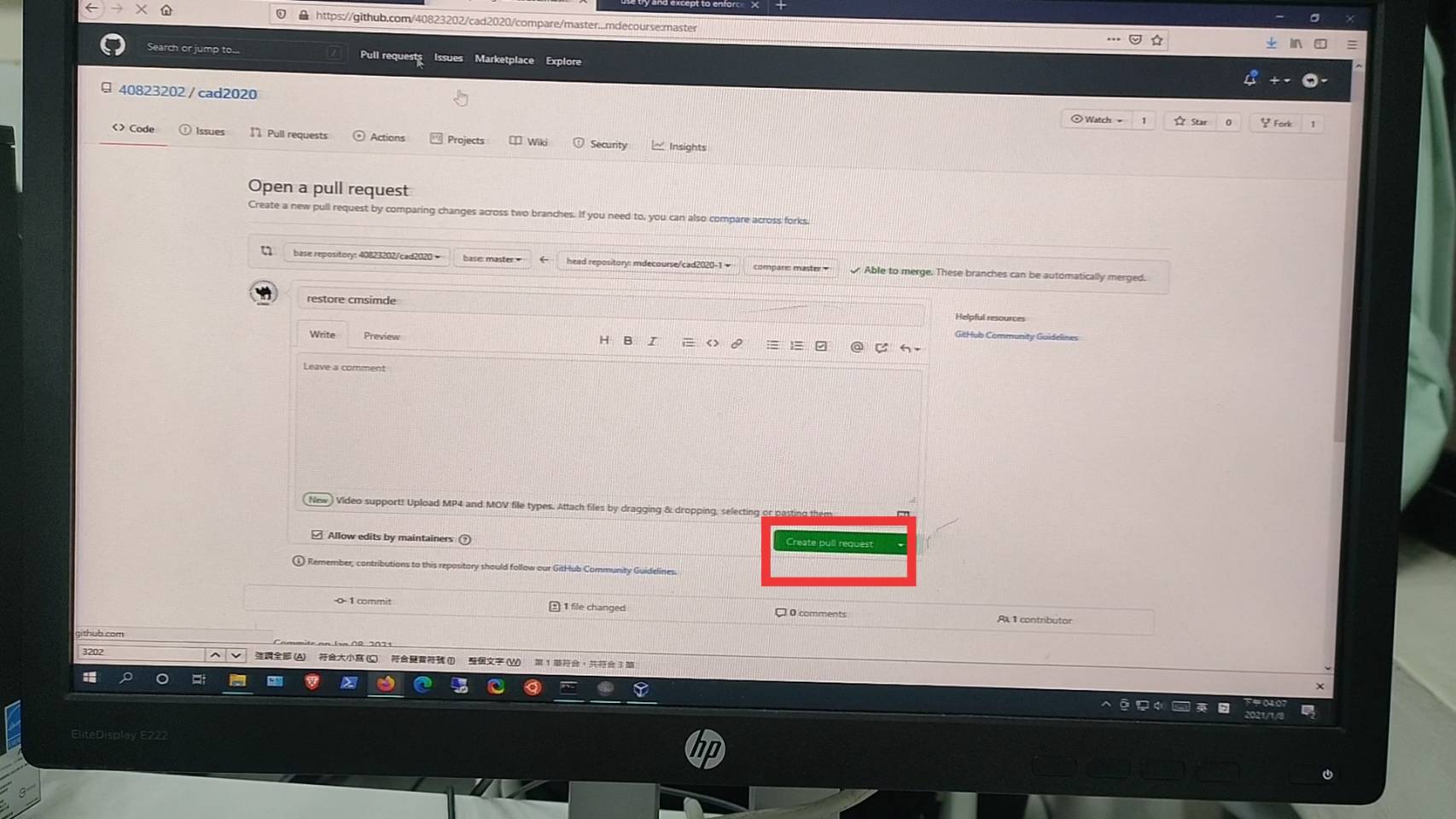Follow the compare across forks link
1456x819 pixels.
coord(759,219)
